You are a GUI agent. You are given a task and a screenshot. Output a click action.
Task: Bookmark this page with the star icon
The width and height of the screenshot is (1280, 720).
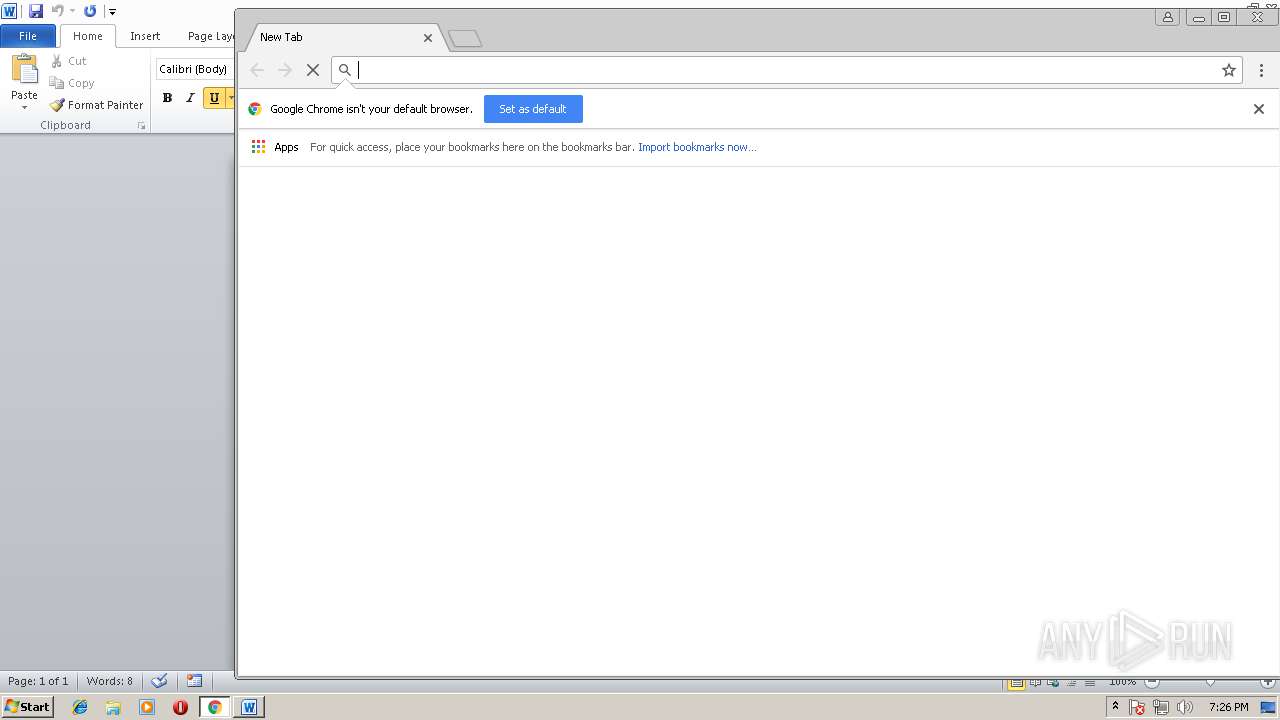pos(1229,70)
